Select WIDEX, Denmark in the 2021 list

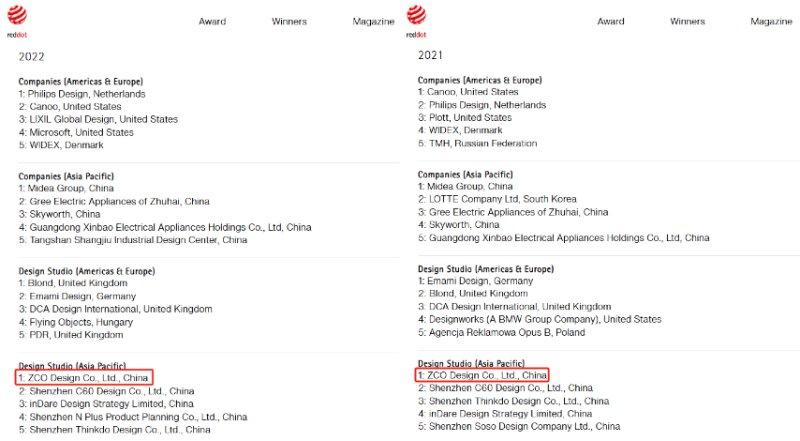(x=460, y=130)
